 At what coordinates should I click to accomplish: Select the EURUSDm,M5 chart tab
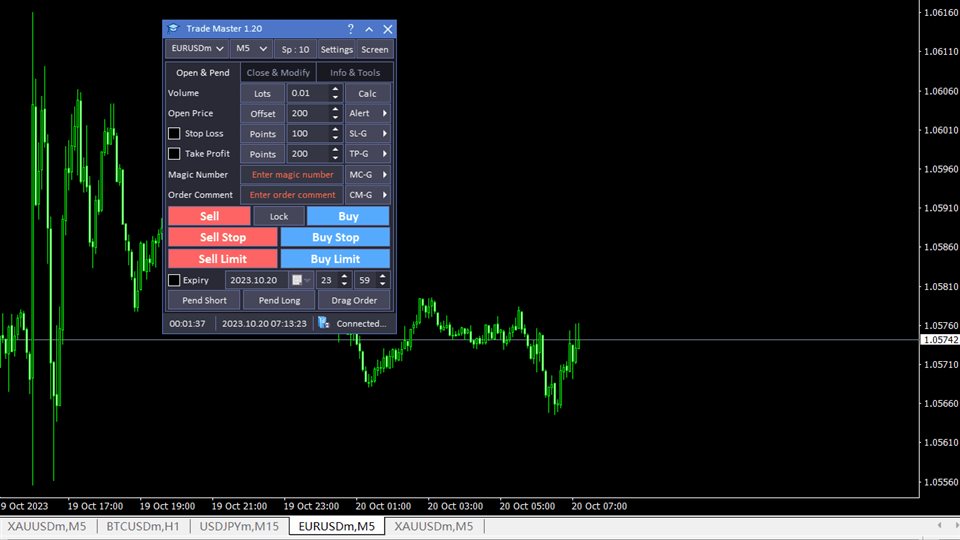pos(337,527)
